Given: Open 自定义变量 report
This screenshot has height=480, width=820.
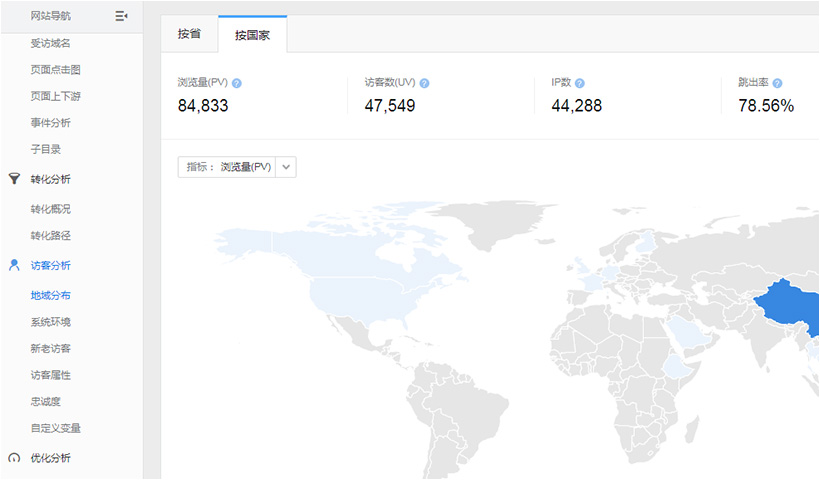Looking at the screenshot, I should coord(55,428).
